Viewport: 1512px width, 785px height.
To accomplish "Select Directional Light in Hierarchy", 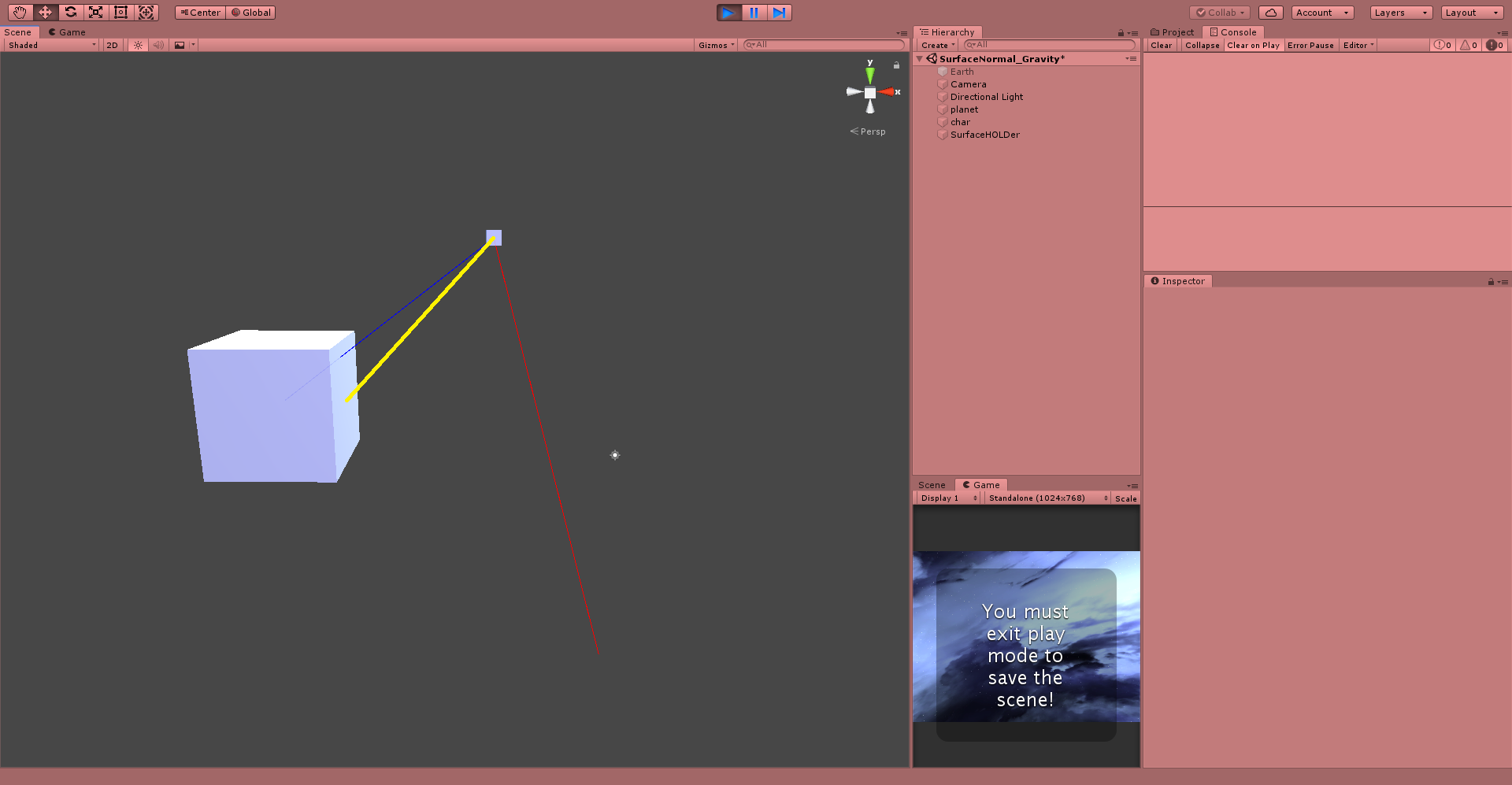I will coord(987,97).
